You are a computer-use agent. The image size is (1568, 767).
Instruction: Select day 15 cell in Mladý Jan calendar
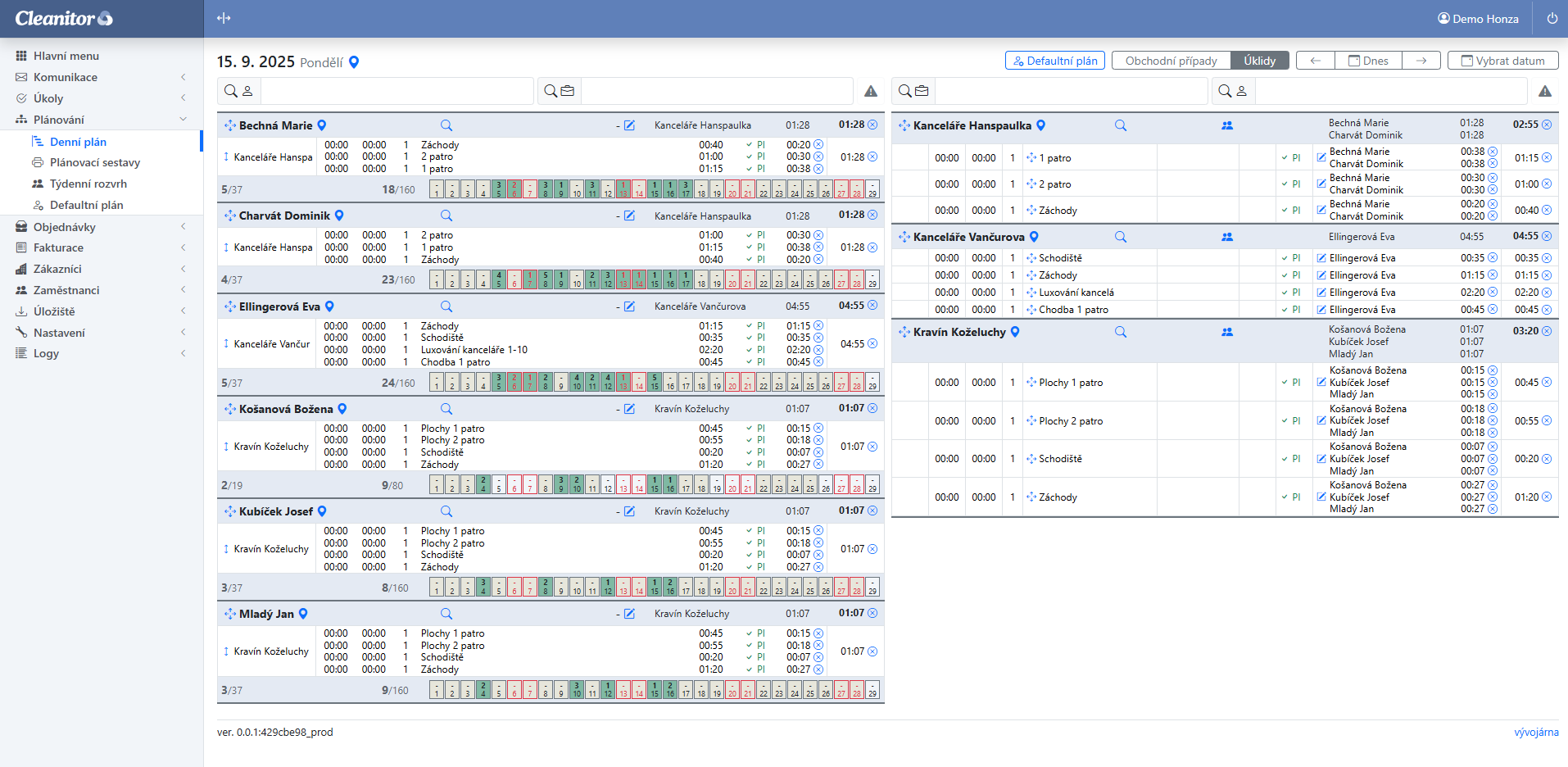[655, 690]
